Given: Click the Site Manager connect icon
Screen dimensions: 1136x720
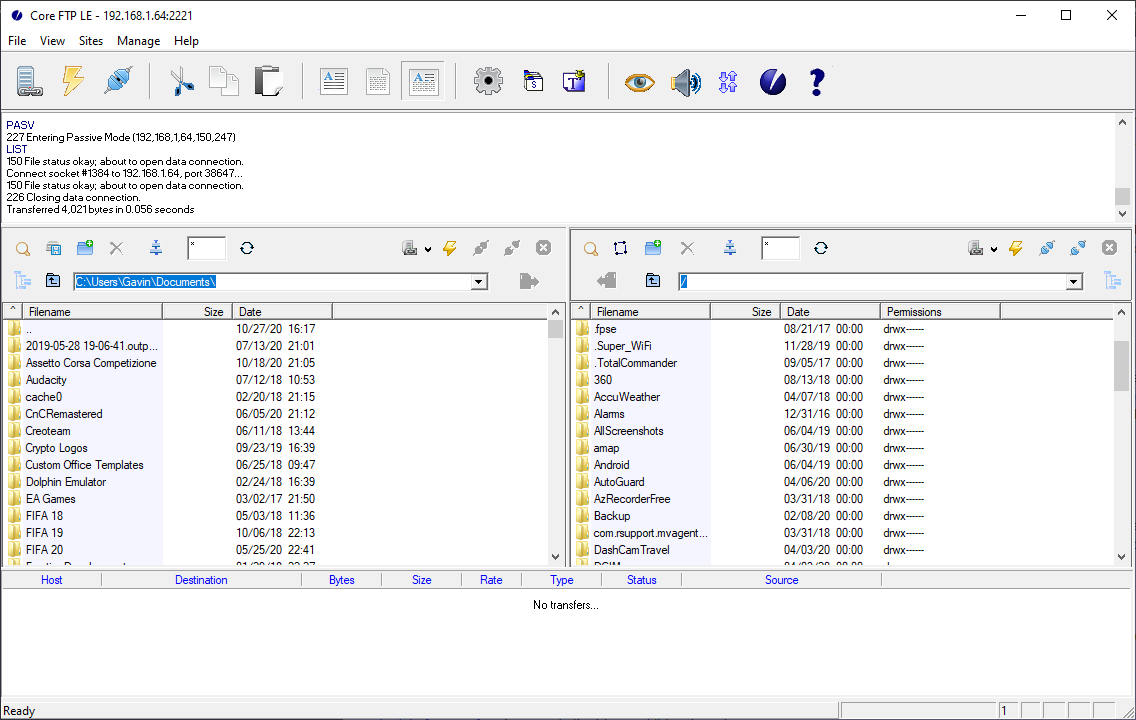Looking at the screenshot, I should pyautogui.click(x=30, y=81).
